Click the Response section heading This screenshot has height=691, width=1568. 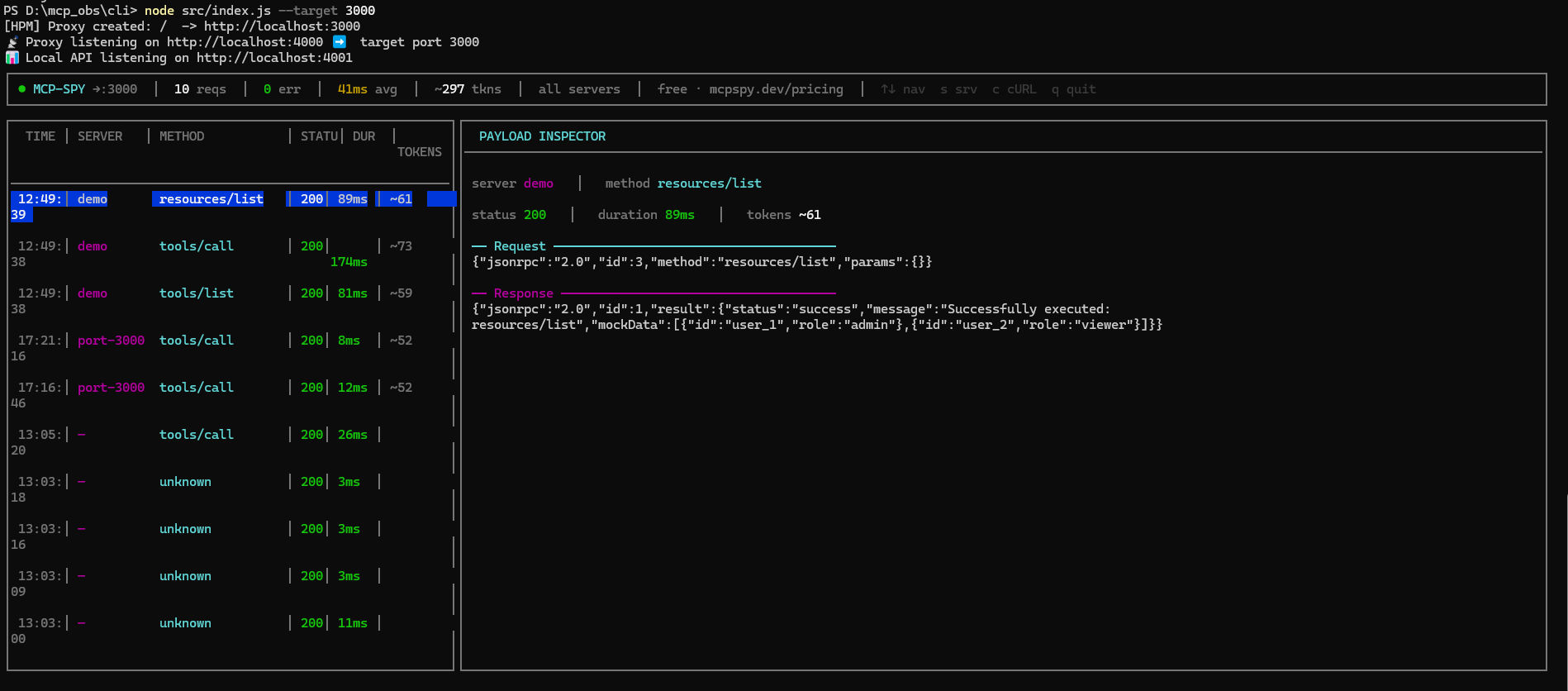[x=524, y=293]
